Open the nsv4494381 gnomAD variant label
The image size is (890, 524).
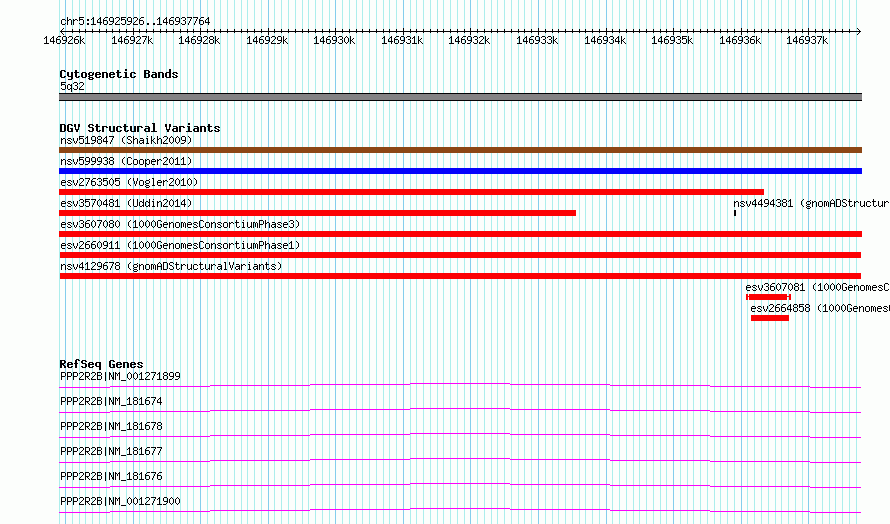(x=811, y=203)
